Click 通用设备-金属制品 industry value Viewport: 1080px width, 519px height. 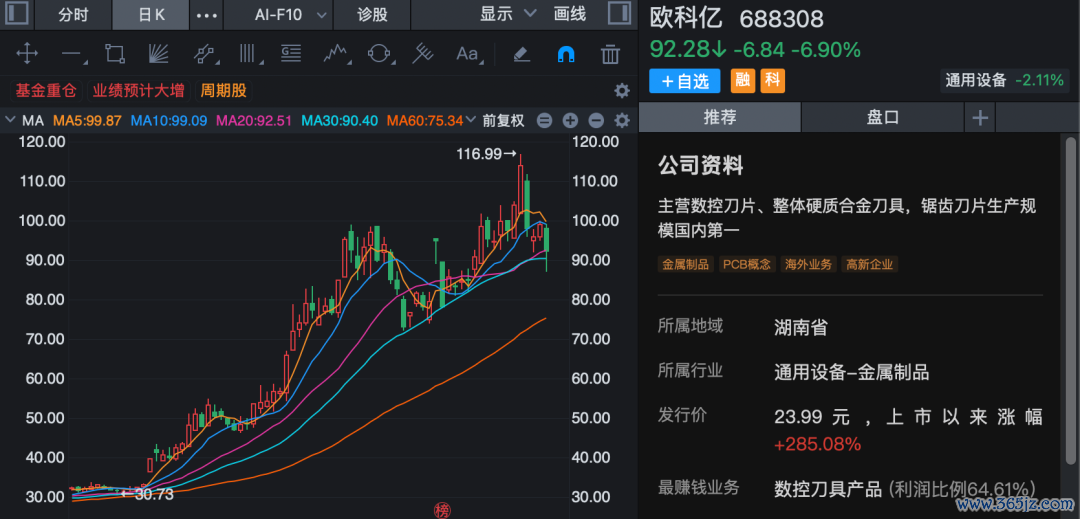click(851, 373)
